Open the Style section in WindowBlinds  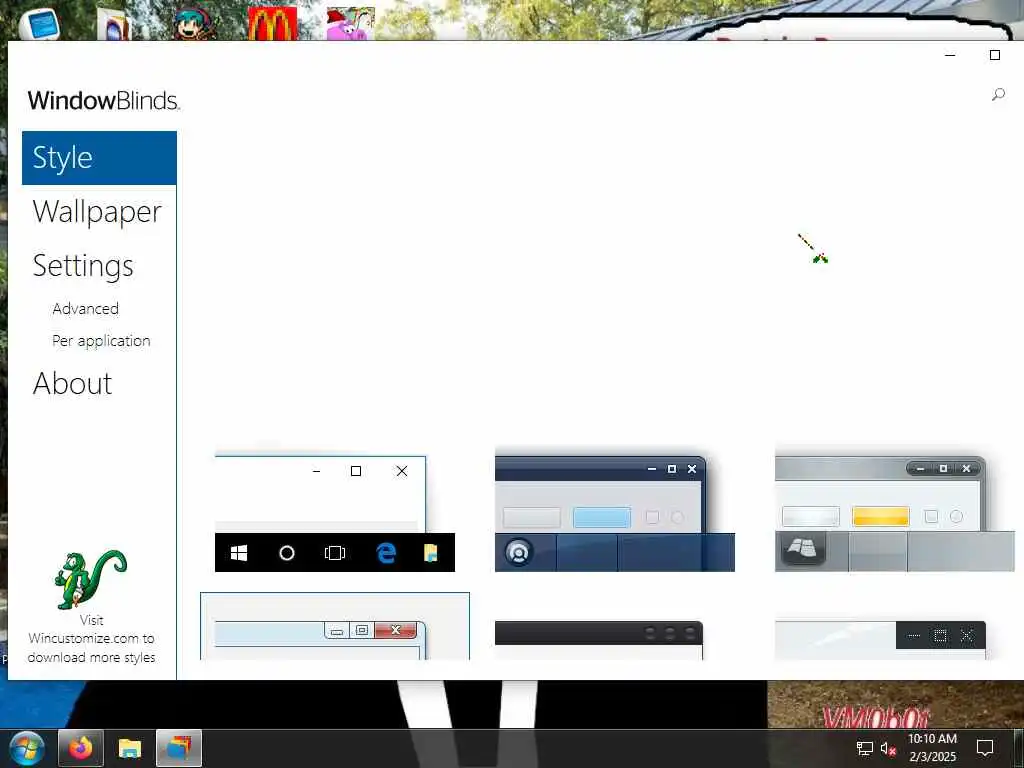(x=99, y=158)
